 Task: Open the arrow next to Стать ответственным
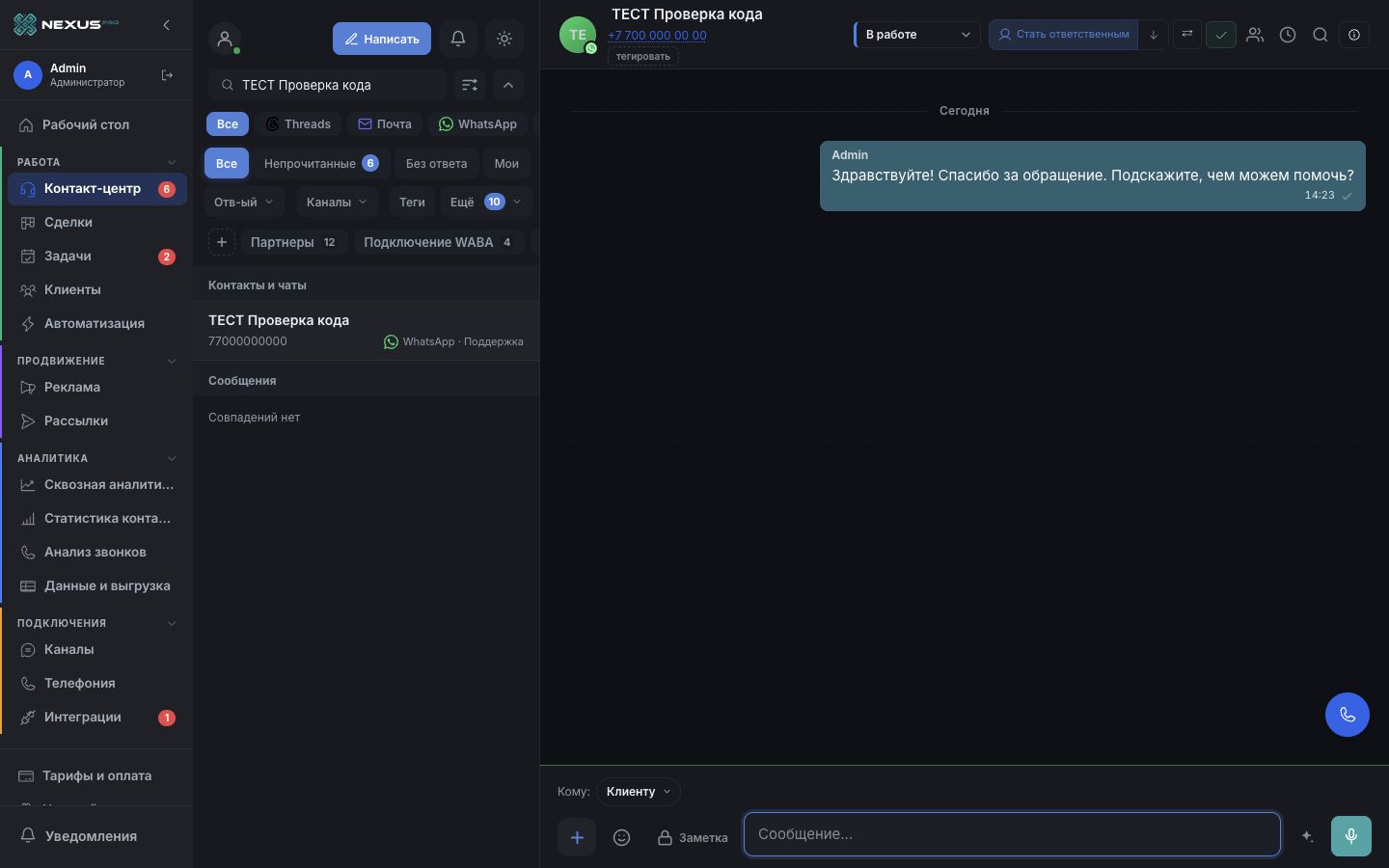pyautogui.click(x=1154, y=35)
